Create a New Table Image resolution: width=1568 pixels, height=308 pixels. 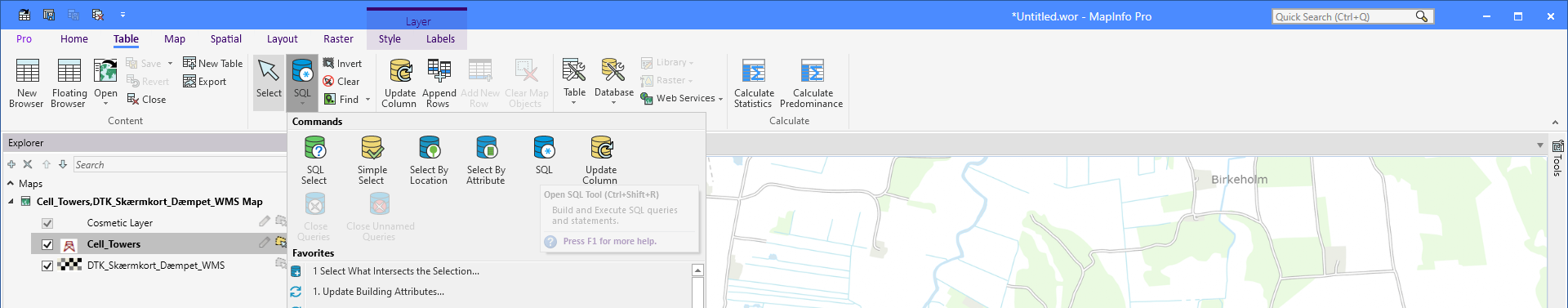point(213,63)
